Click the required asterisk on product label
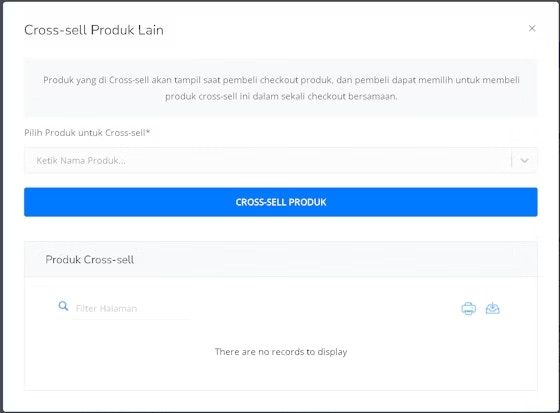This screenshot has width=560, height=413. [x=148, y=131]
